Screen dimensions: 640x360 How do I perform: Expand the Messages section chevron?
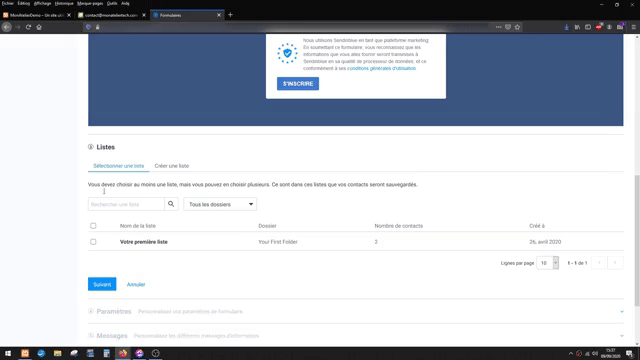(622, 336)
